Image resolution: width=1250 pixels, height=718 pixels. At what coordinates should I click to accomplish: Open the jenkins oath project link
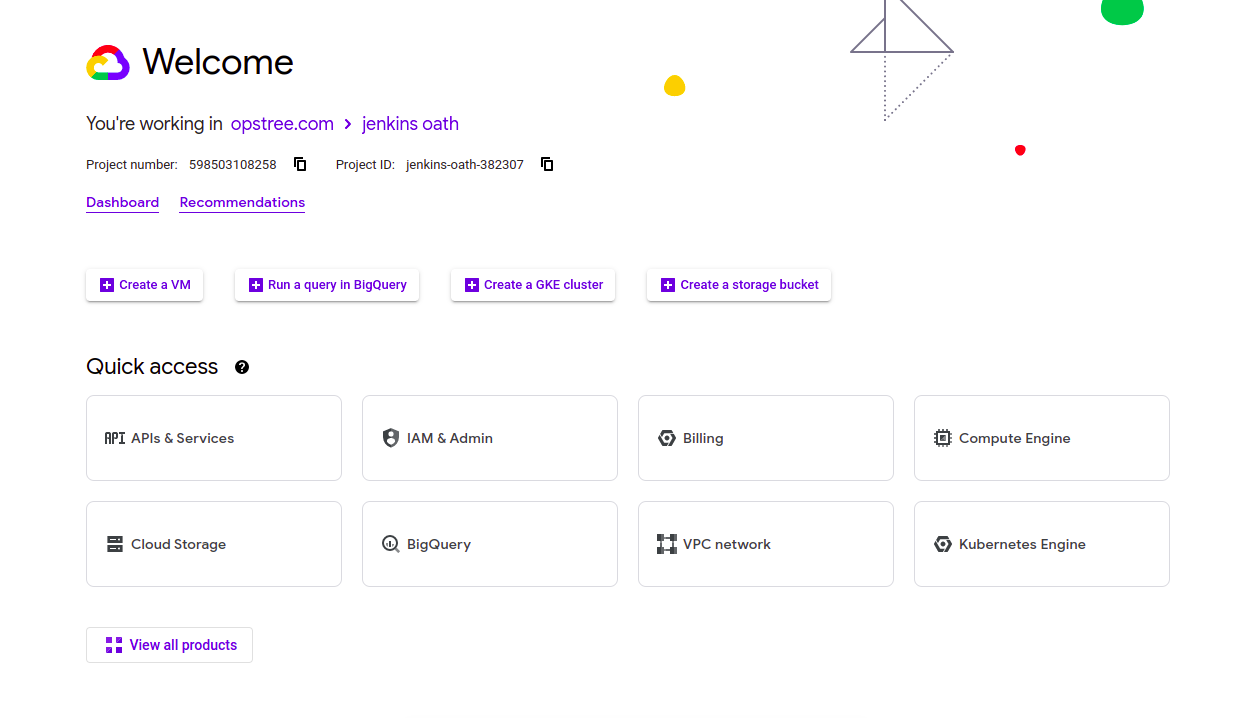(x=410, y=124)
